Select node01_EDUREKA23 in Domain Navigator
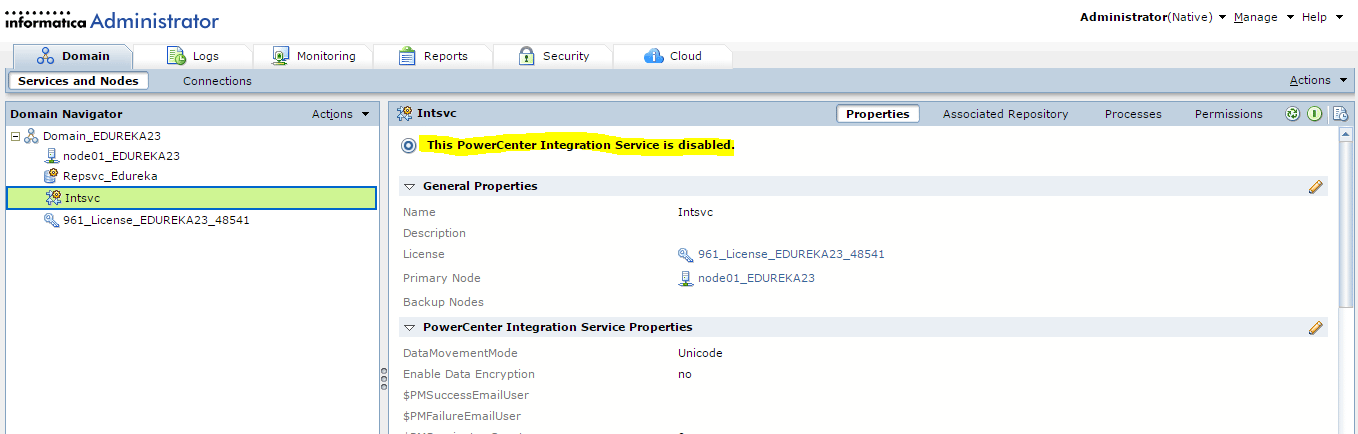 (121, 156)
